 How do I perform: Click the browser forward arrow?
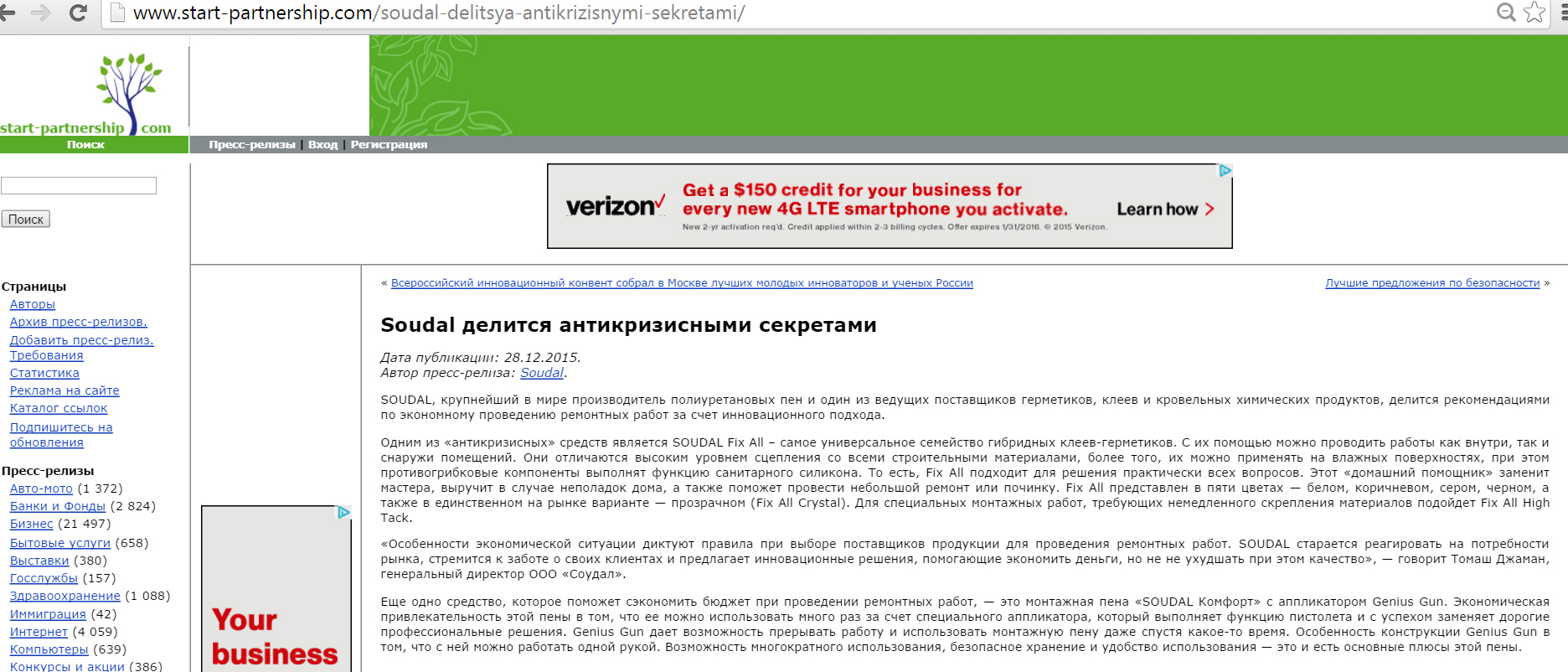(40, 13)
